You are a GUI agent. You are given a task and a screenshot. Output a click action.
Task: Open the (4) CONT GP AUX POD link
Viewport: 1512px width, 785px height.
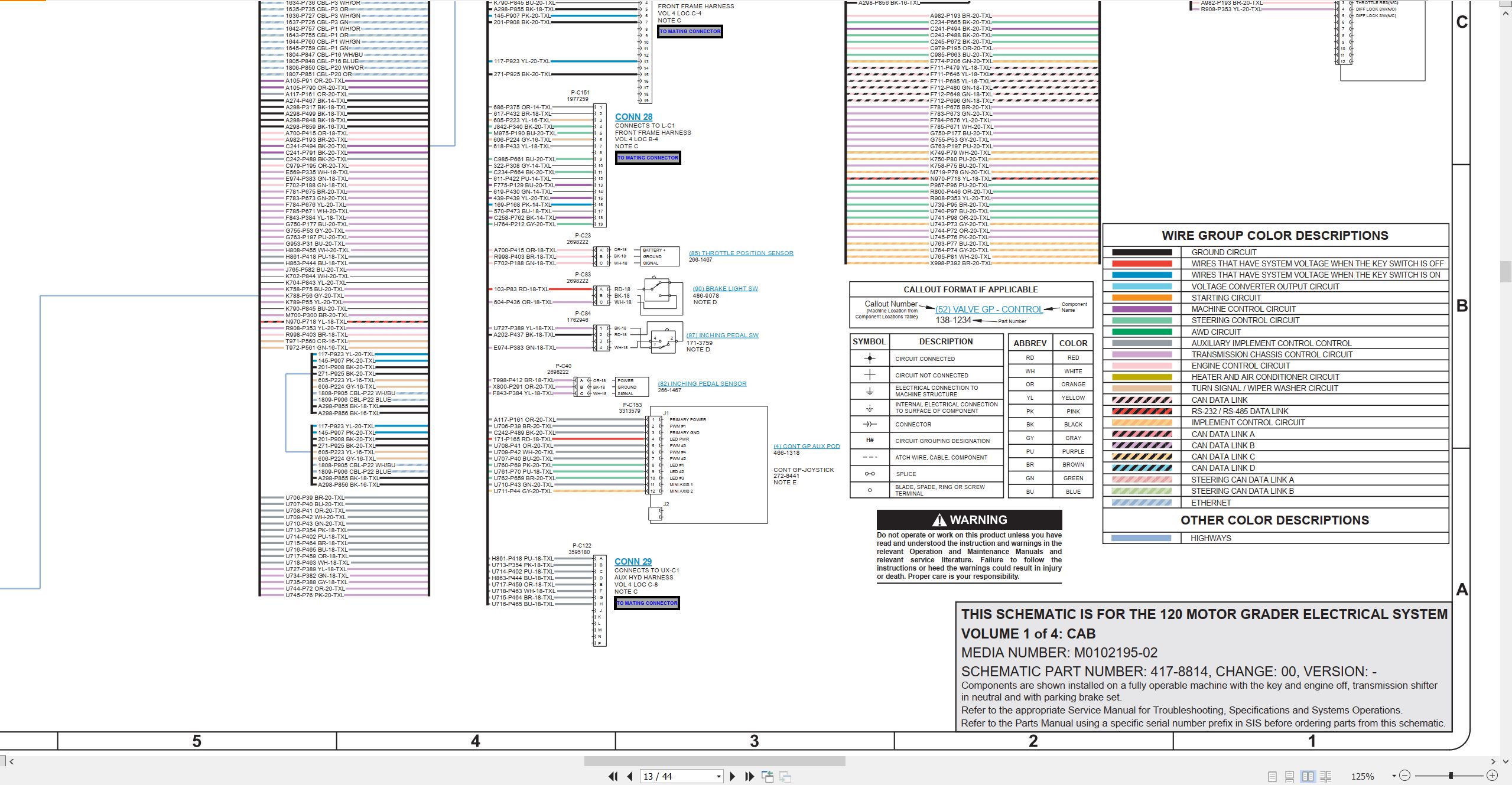807,447
